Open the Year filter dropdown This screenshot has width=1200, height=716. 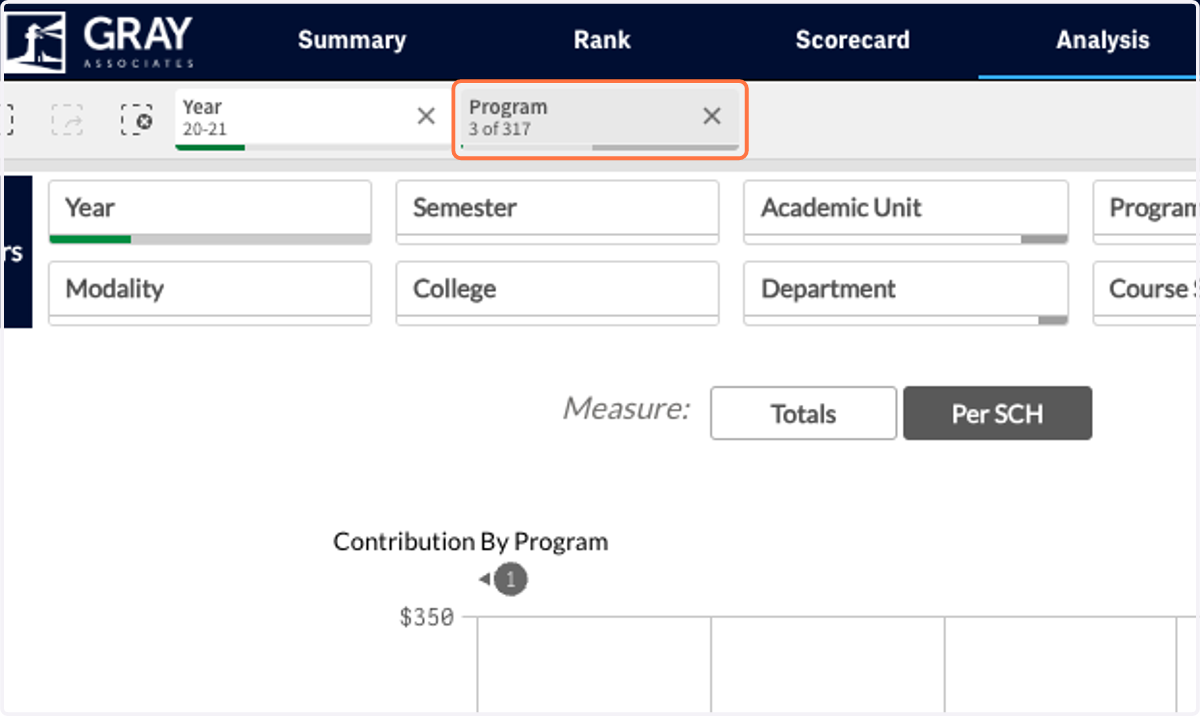click(210, 212)
